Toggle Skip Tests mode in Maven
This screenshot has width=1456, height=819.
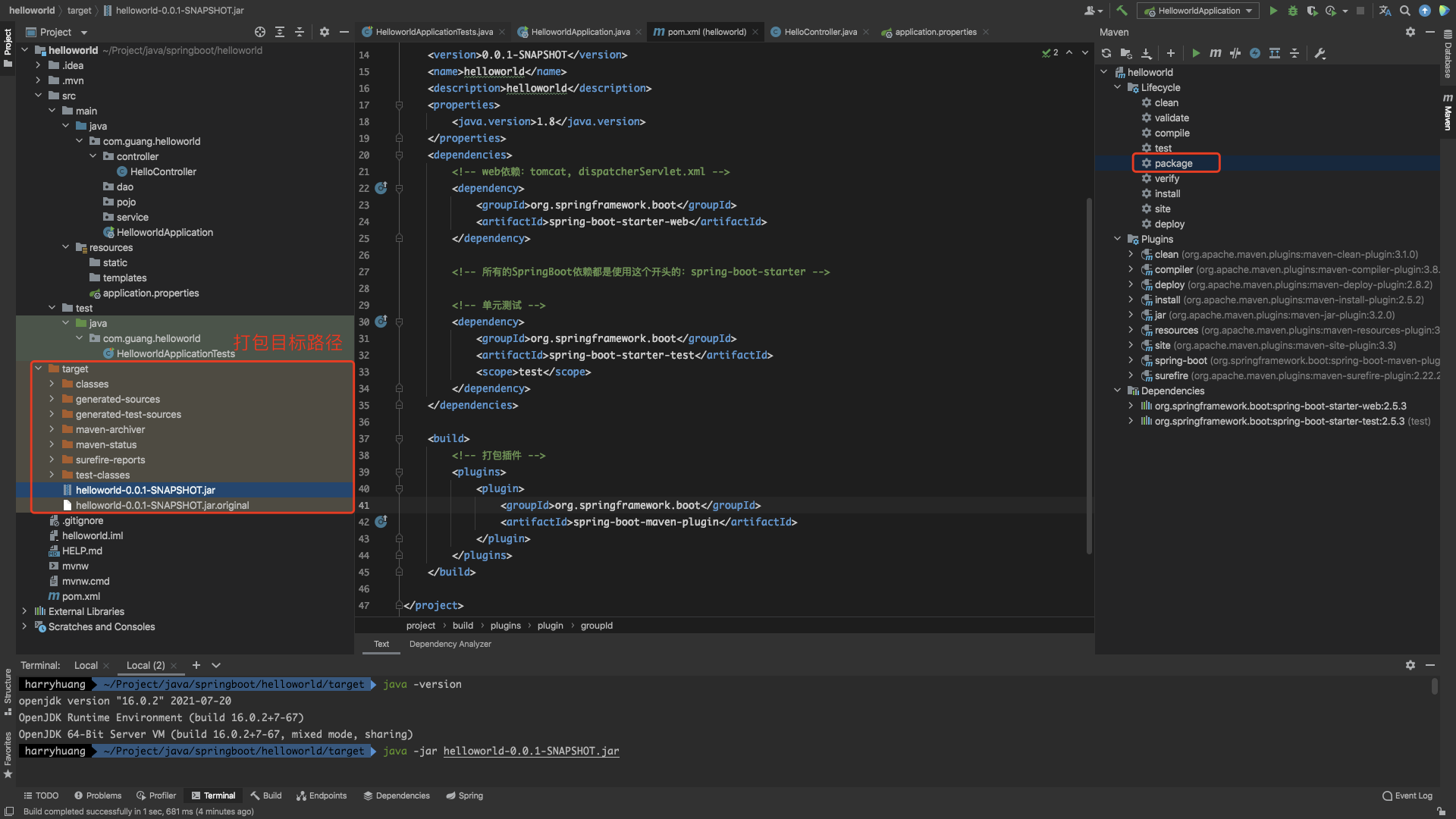[x=1255, y=53]
